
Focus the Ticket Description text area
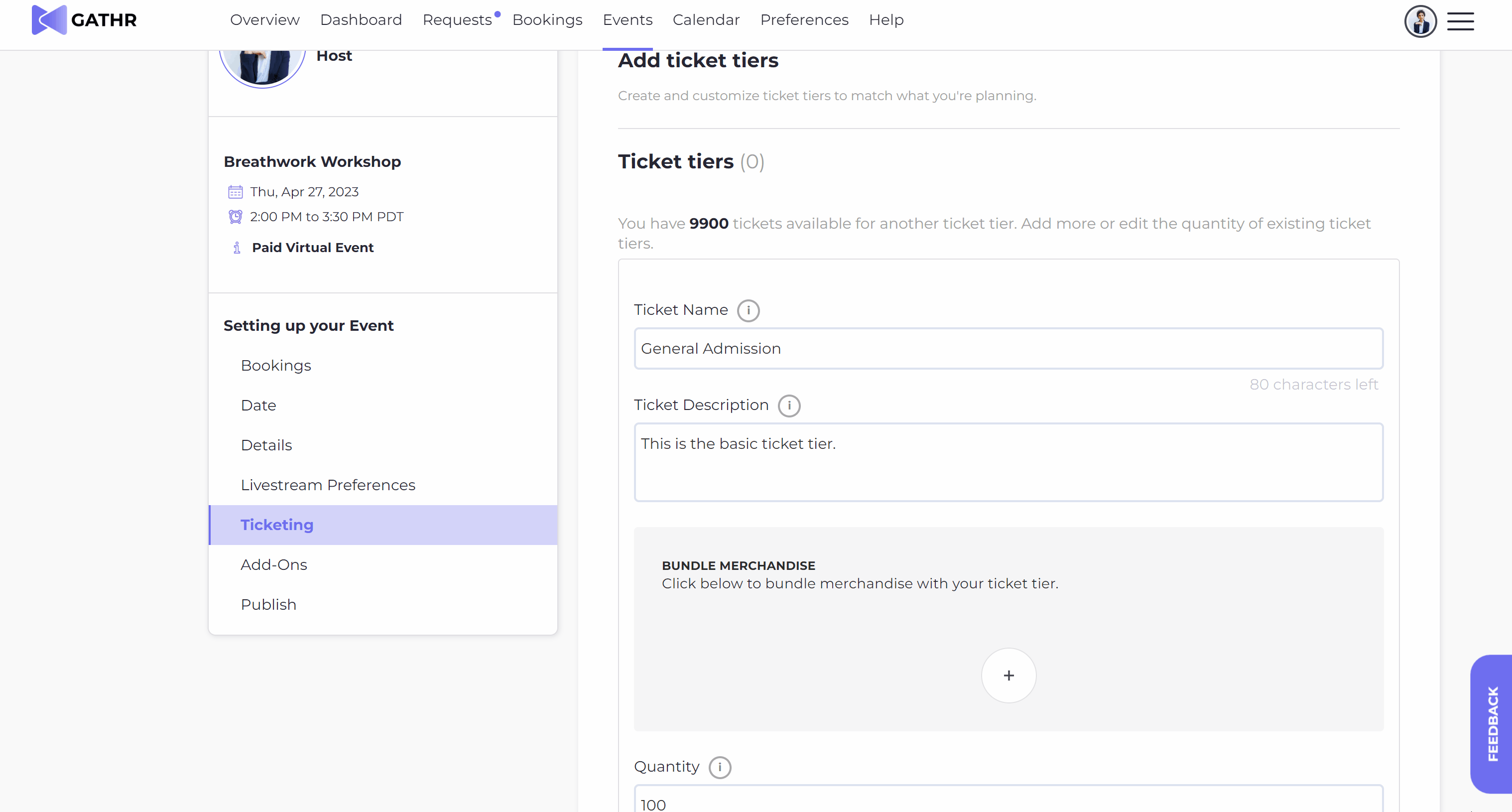coord(1008,462)
